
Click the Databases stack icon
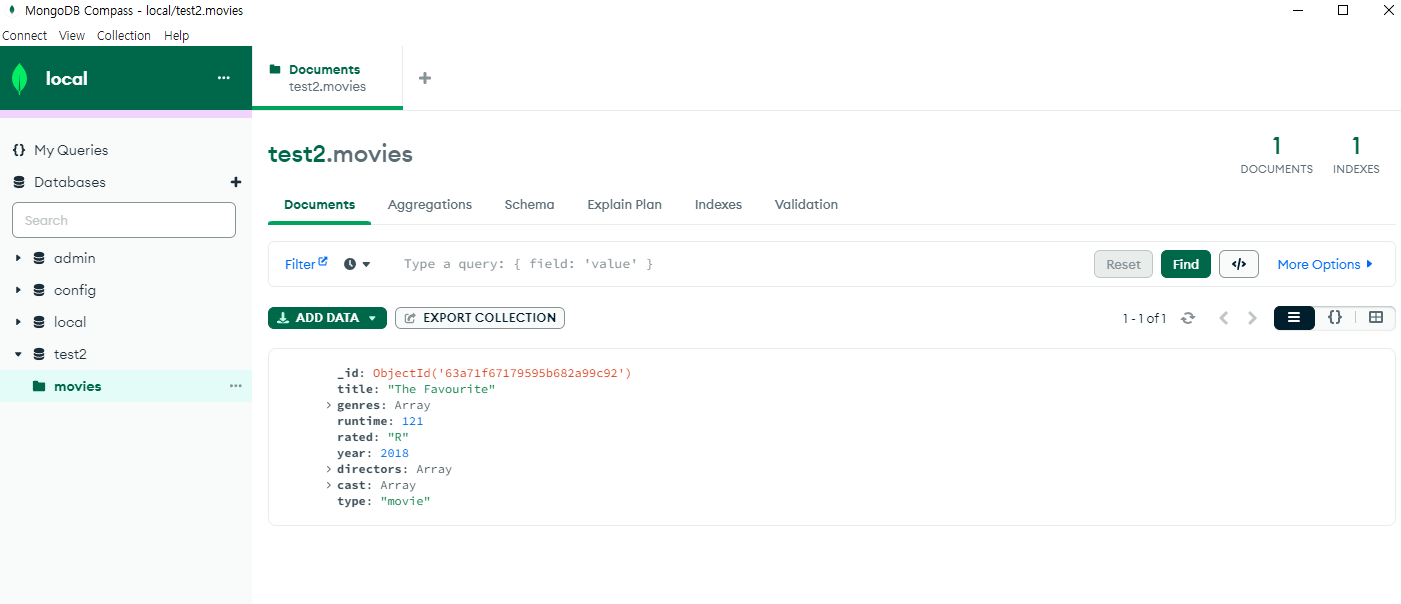tap(18, 182)
